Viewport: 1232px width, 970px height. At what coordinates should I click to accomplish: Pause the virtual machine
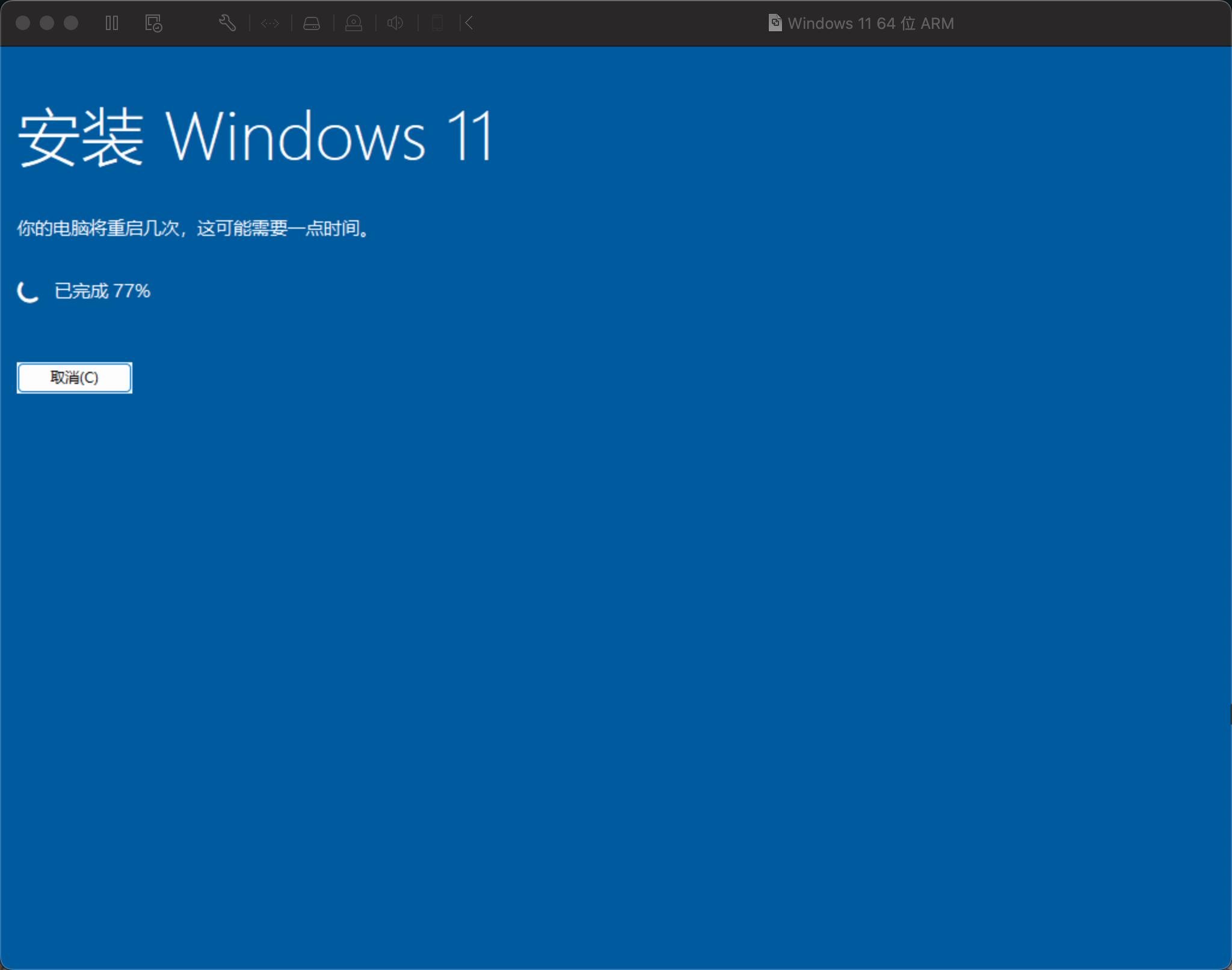tap(112, 23)
